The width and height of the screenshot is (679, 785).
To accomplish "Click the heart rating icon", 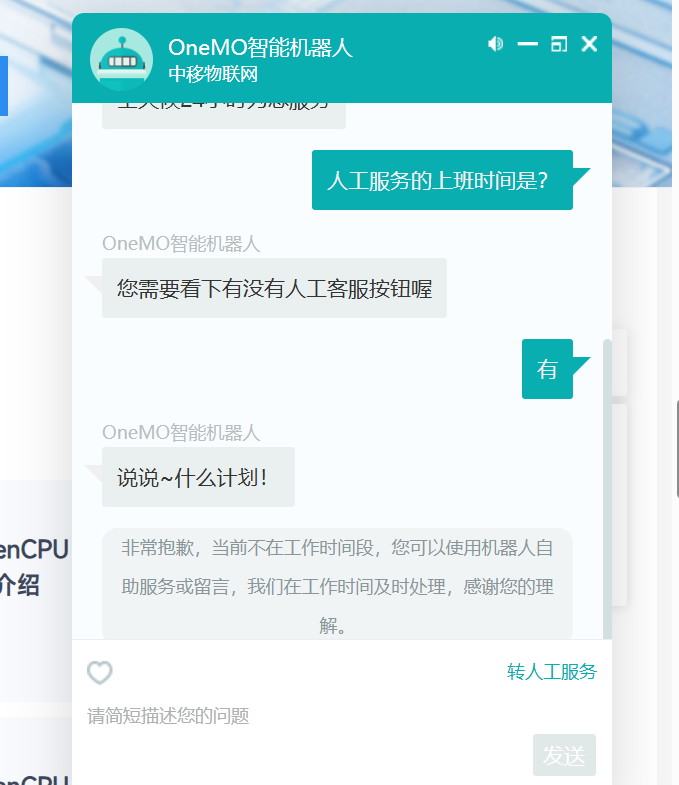I will tap(100, 672).
